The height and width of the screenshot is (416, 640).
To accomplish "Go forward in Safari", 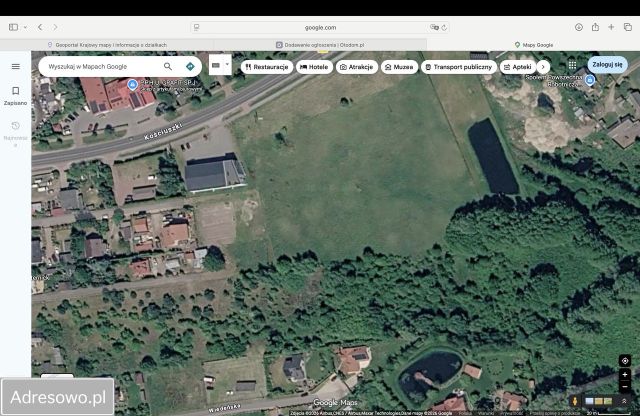I will coord(55,27).
